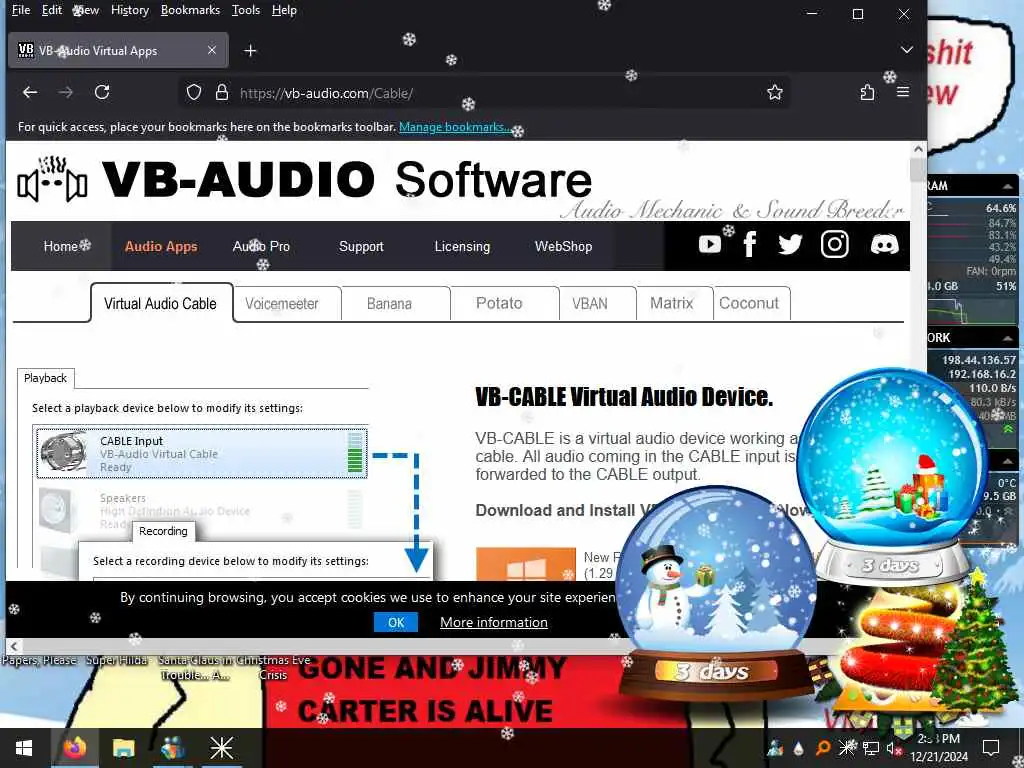Screen dimensions: 1024x768
Task: Click gifts snow globe desktop widget
Action: coord(892,475)
